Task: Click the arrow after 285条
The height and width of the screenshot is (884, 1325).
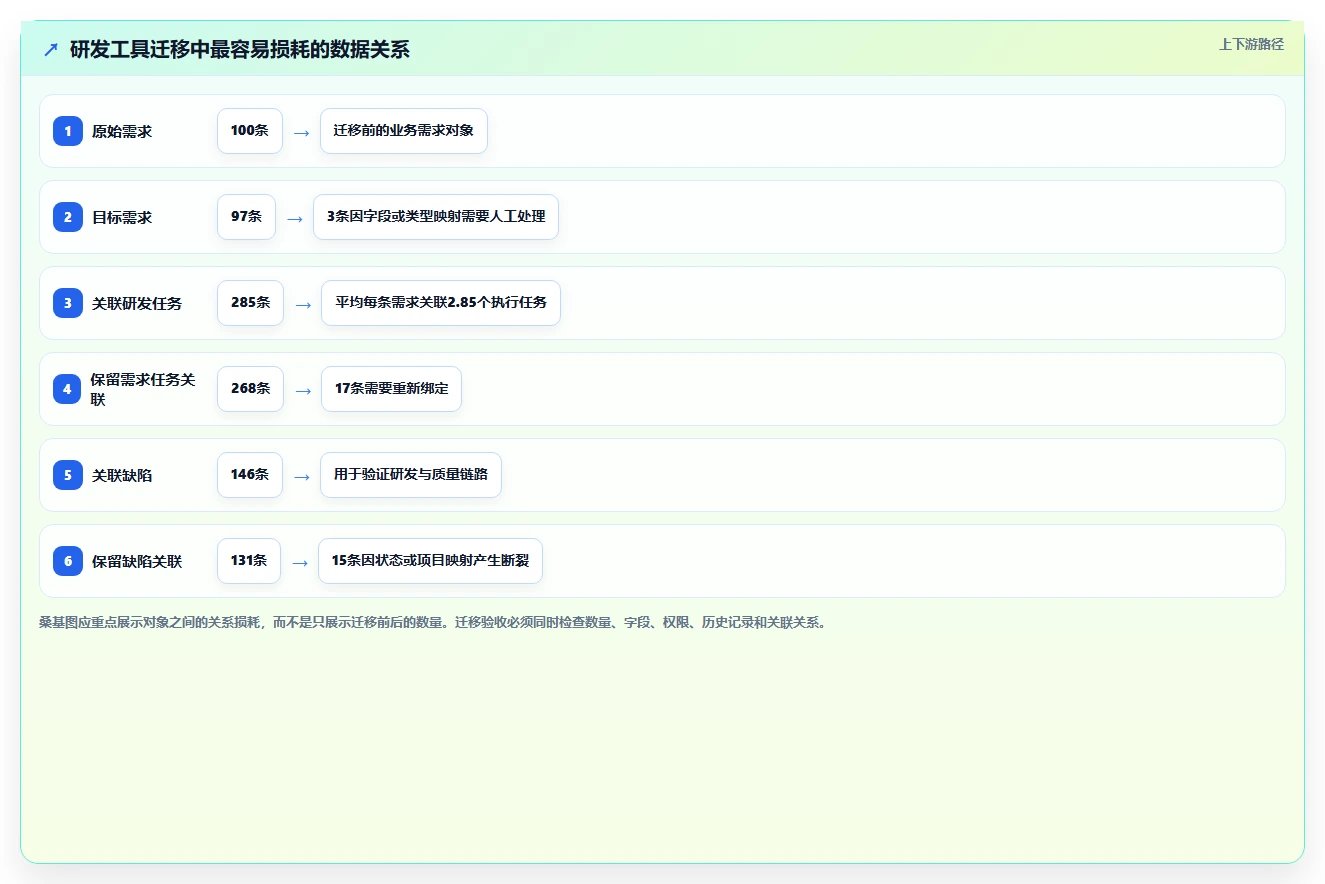Action: (303, 304)
